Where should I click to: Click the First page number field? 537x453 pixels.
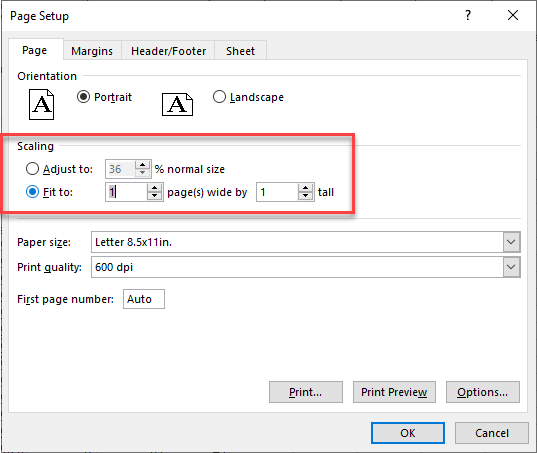point(144,299)
